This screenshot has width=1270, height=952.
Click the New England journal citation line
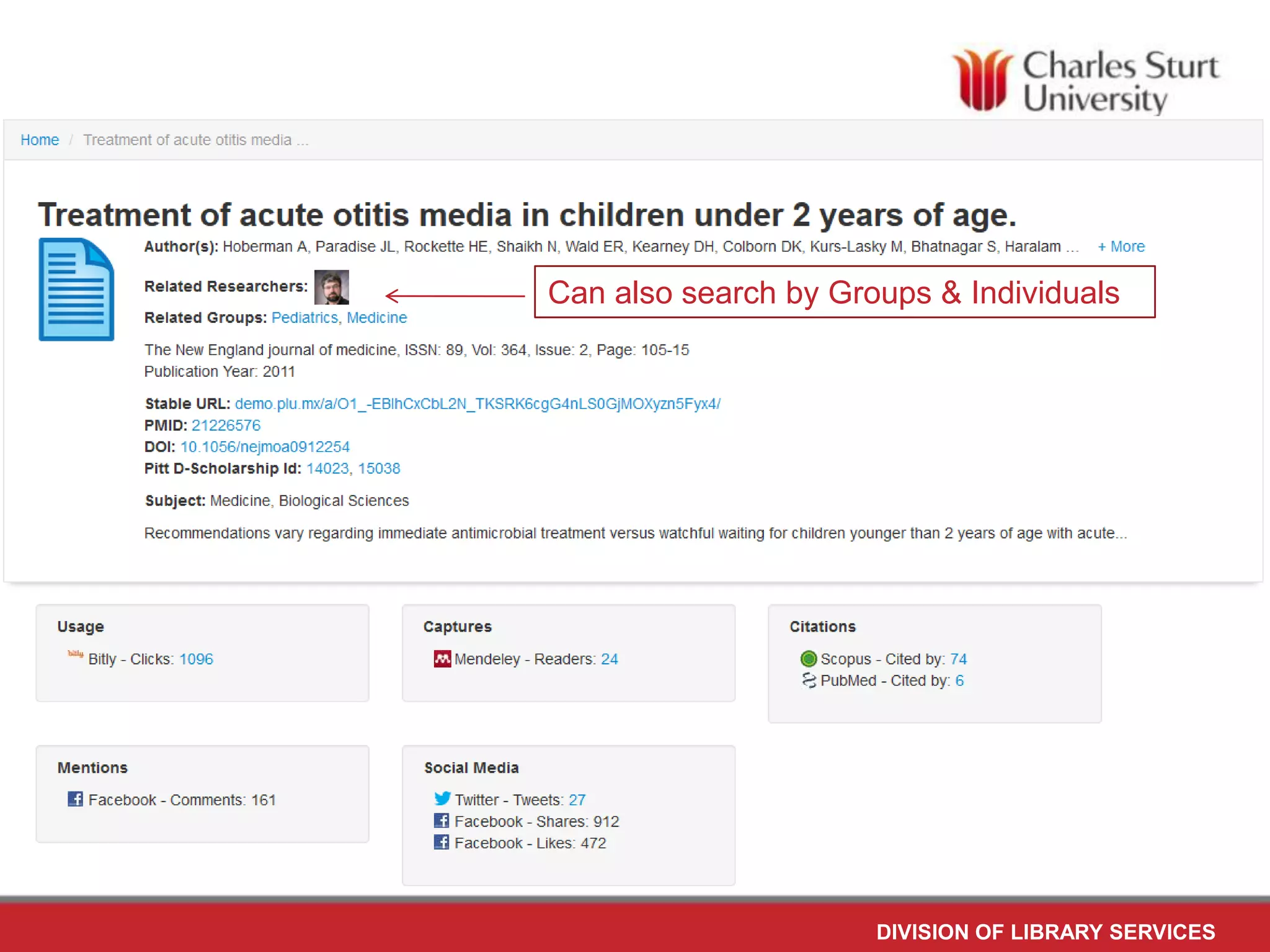pos(417,350)
